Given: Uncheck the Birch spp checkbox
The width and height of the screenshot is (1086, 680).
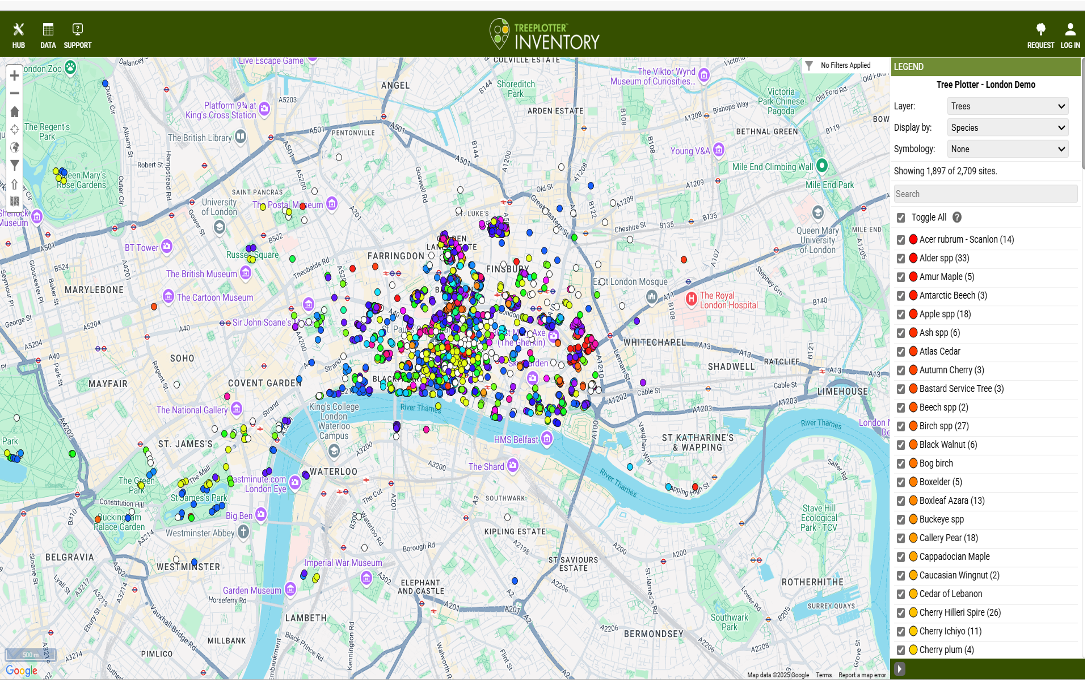Looking at the screenshot, I should click(x=901, y=427).
